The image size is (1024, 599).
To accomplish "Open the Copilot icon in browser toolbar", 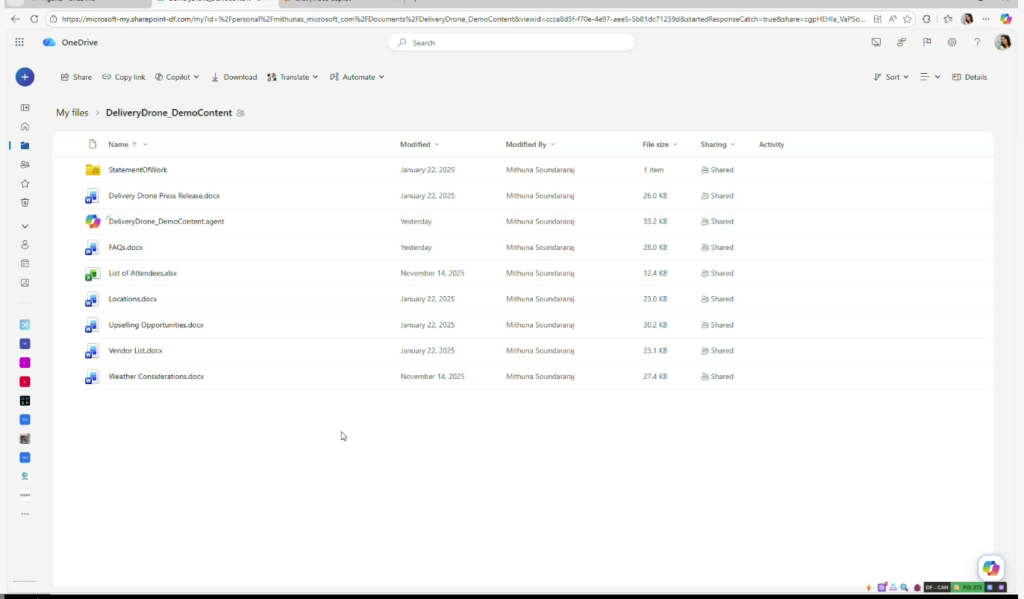I will (x=1006, y=19).
